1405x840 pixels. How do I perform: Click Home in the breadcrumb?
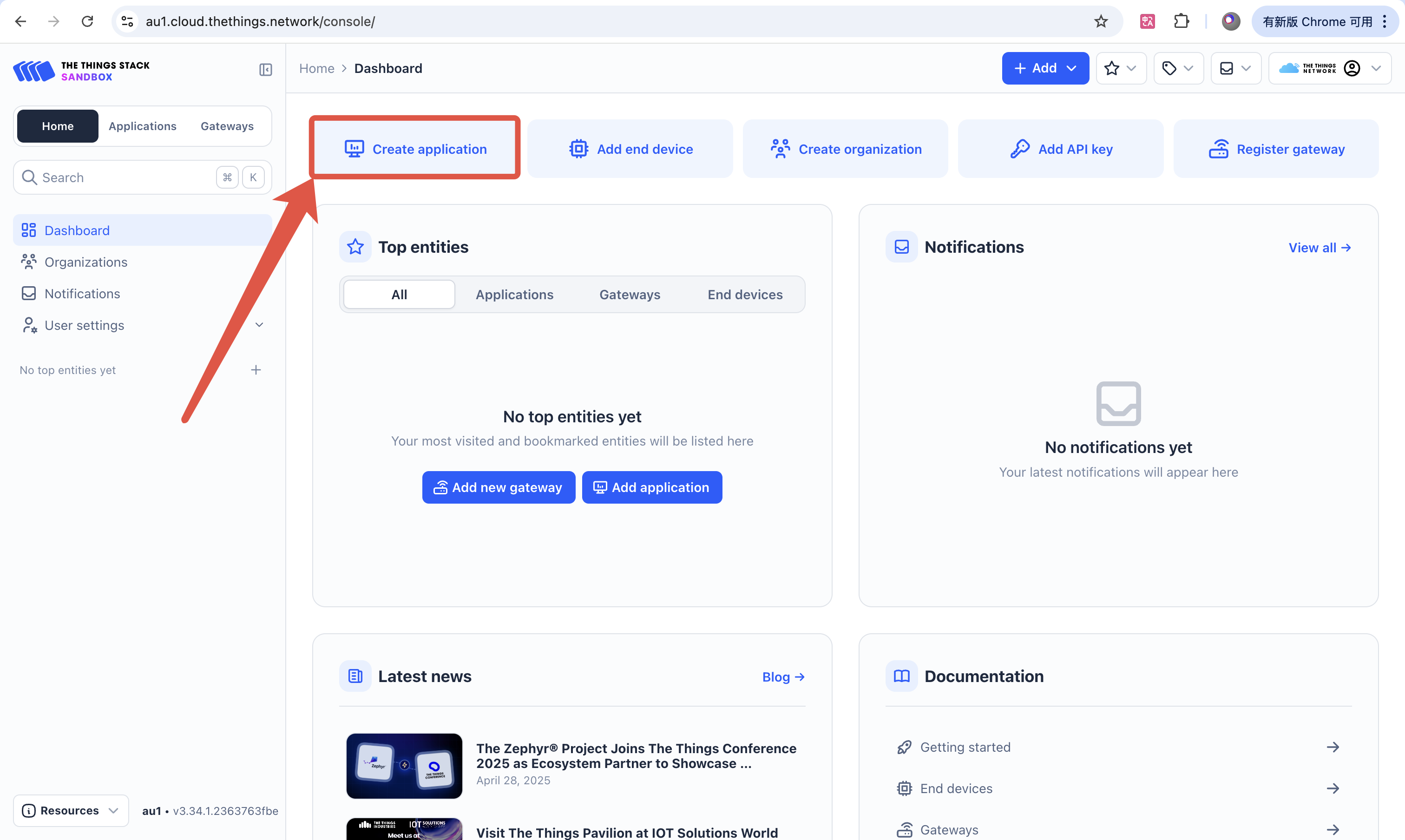point(316,68)
